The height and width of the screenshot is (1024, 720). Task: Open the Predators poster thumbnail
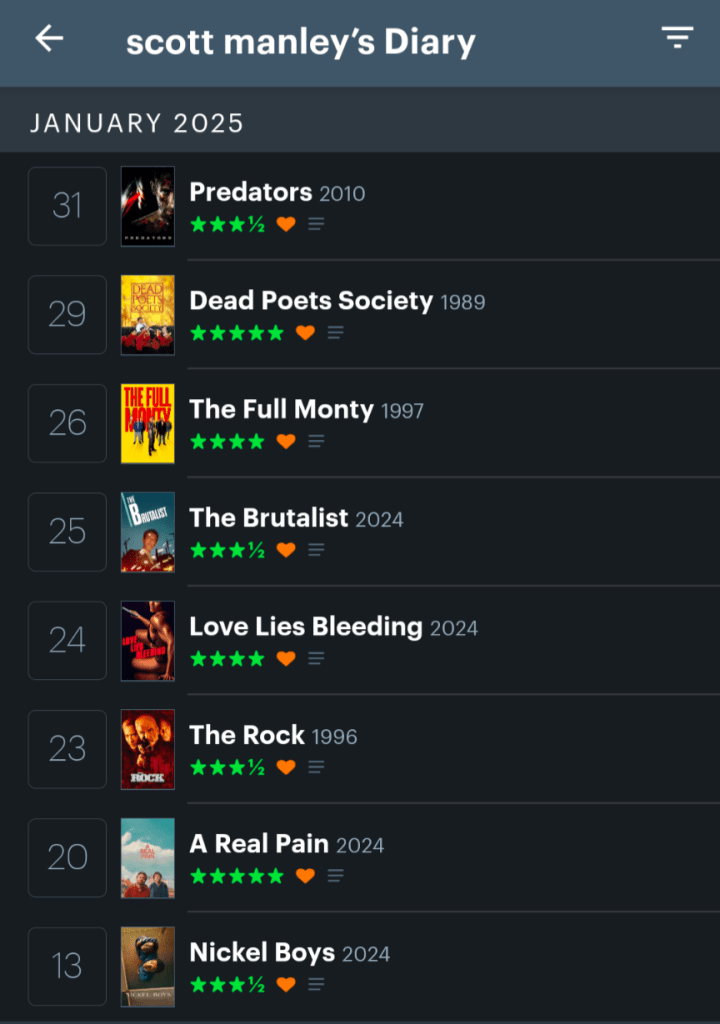tap(147, 206)
